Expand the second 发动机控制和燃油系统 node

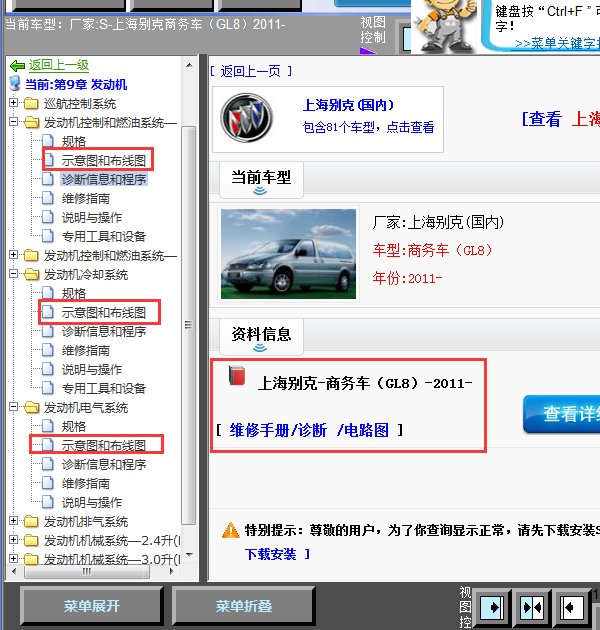[13, 255]
